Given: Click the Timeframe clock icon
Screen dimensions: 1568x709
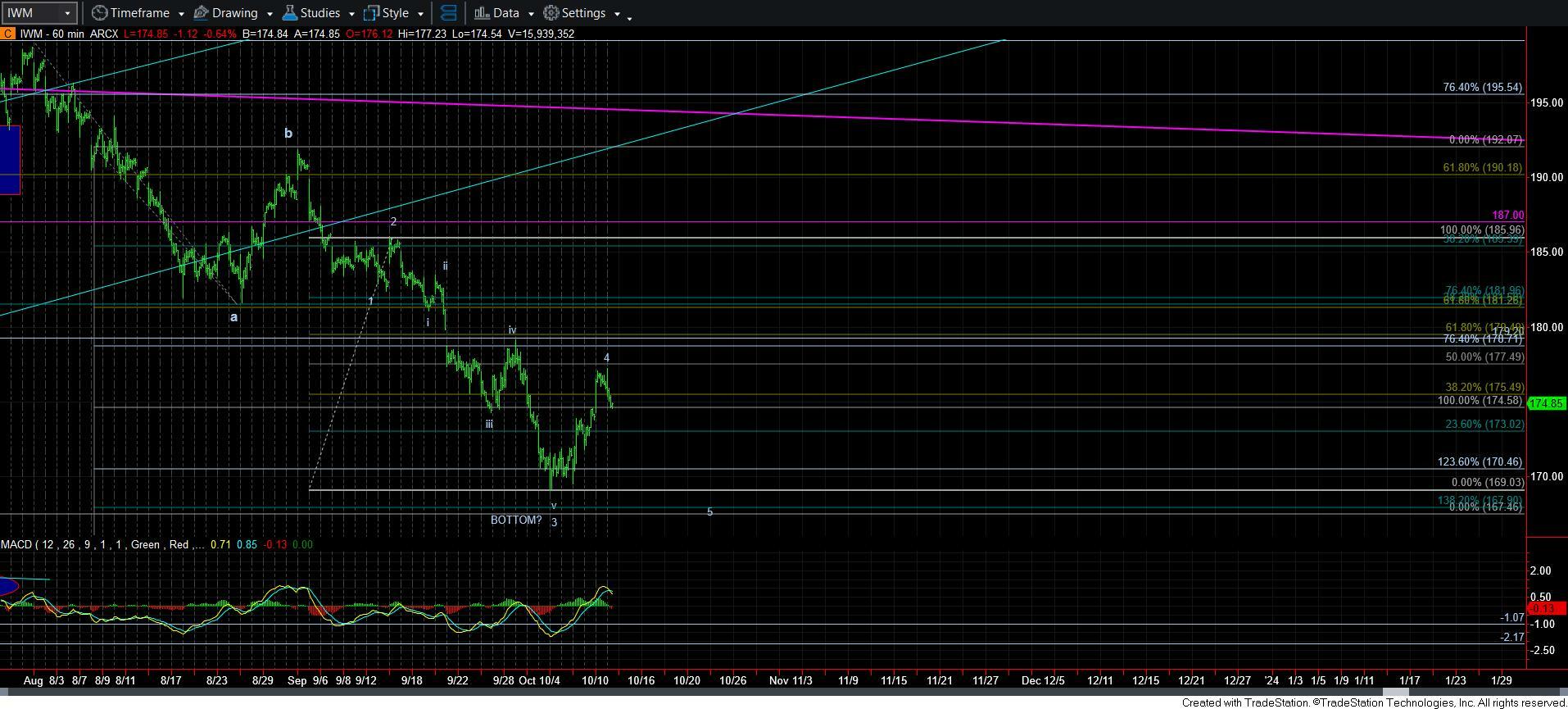Looking at the screenshot, I should pos(99,13).
